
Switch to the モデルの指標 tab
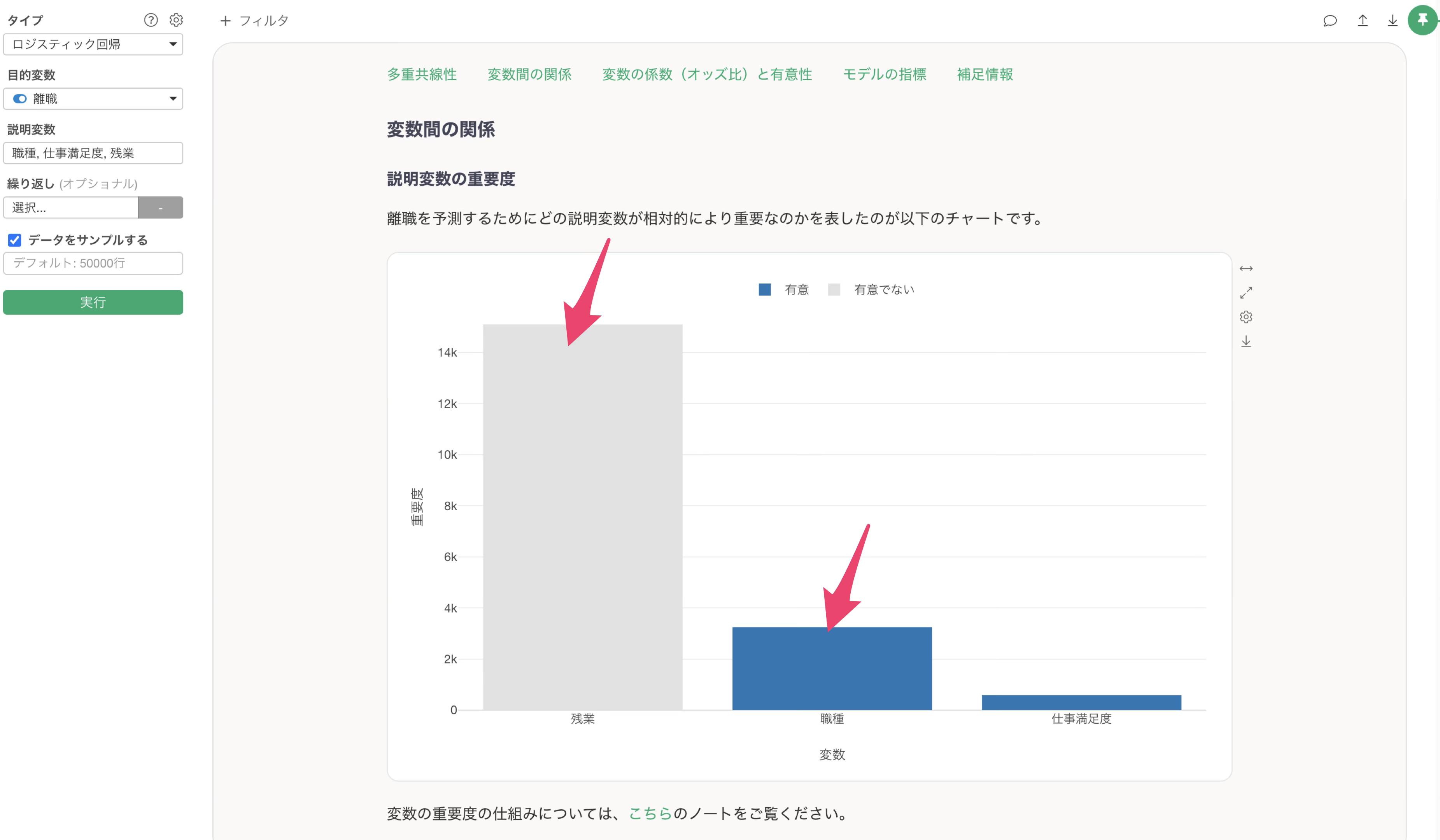(884, 74)
